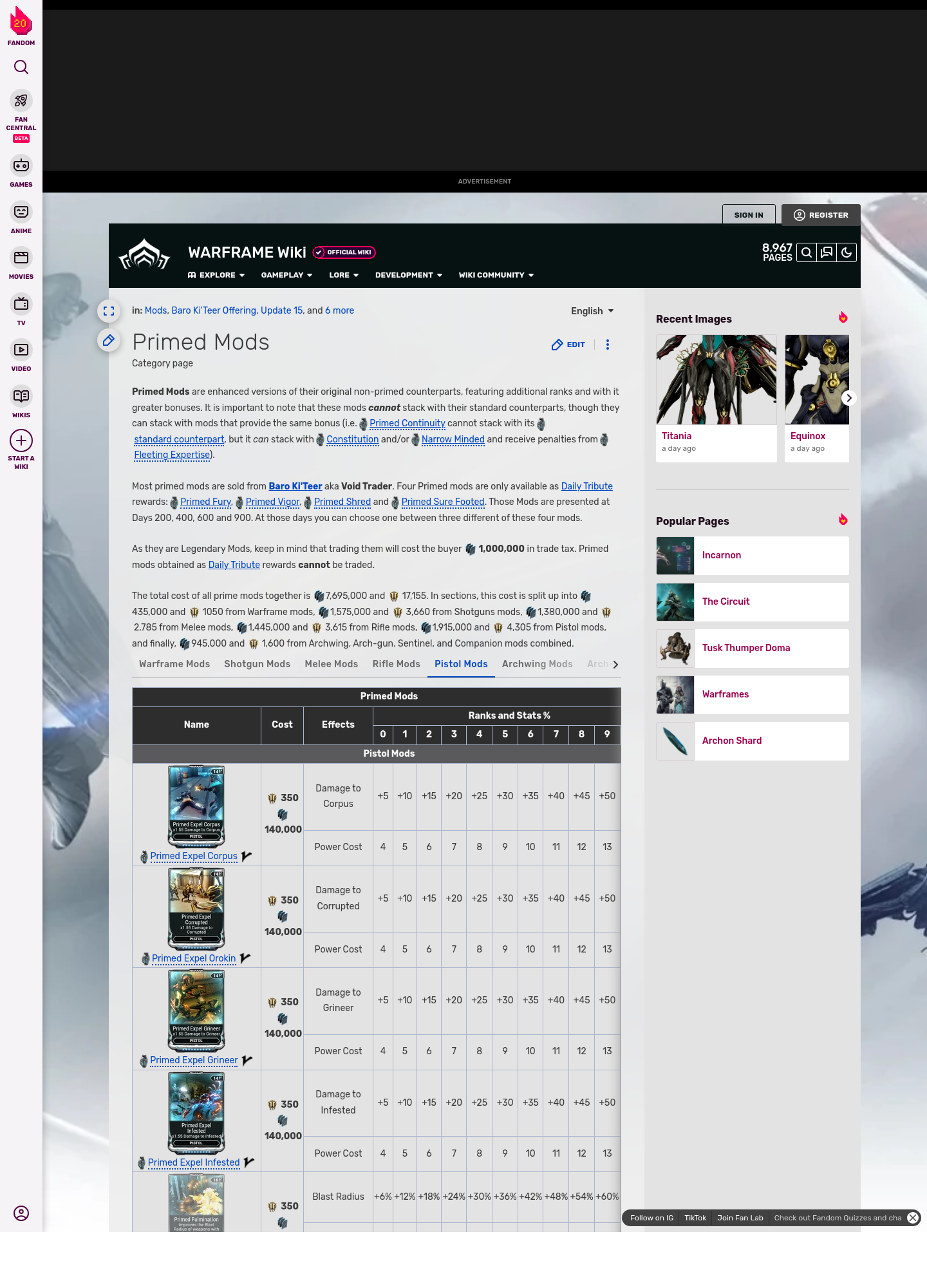Toggle dark theme moon icon

pos(847,253)
